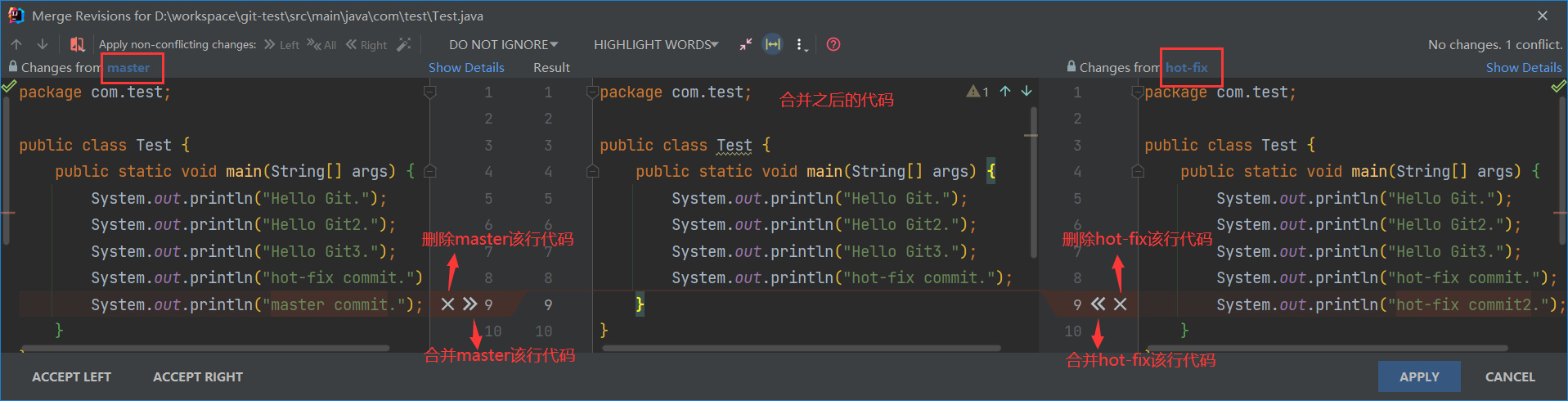Collapse package fold marker in right pane
This screenshot has height=401, width=1568.
[1138, 92]
